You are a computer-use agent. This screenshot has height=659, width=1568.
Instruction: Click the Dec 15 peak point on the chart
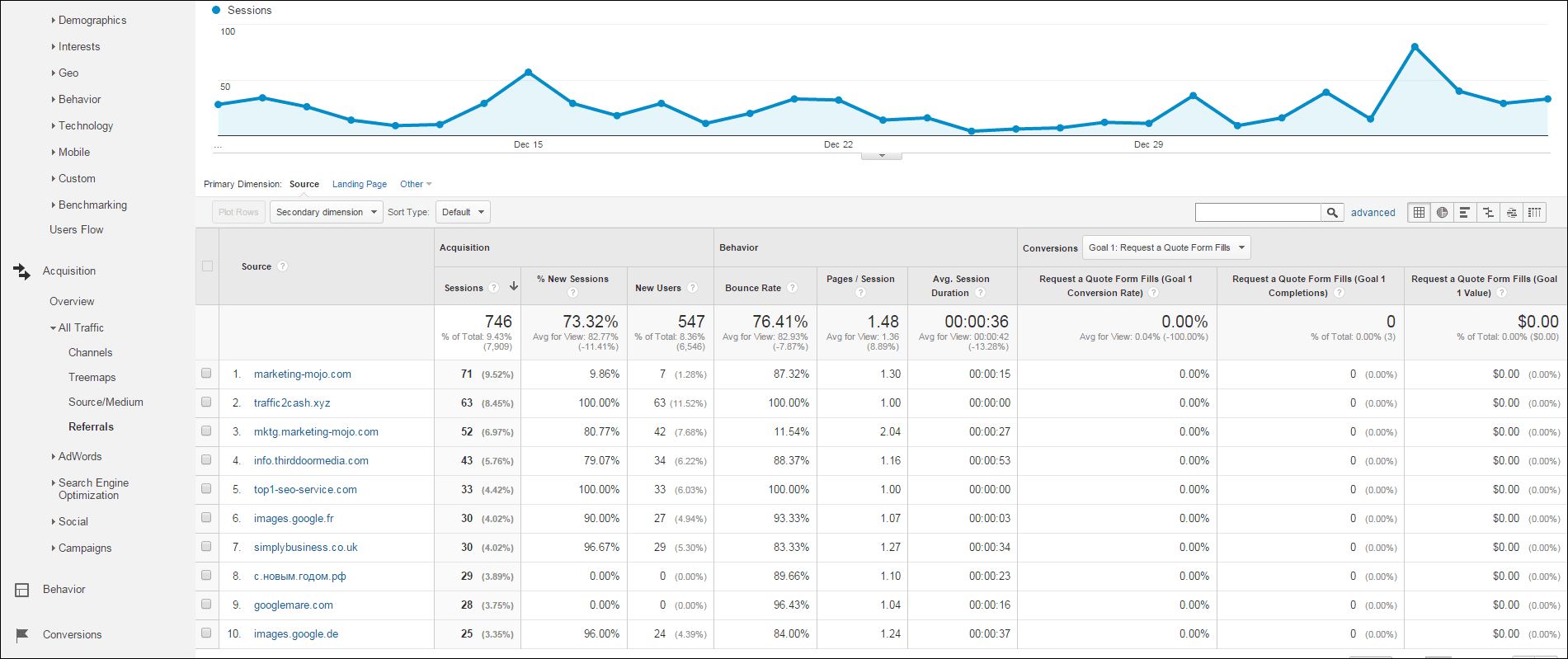click(528, 72)
